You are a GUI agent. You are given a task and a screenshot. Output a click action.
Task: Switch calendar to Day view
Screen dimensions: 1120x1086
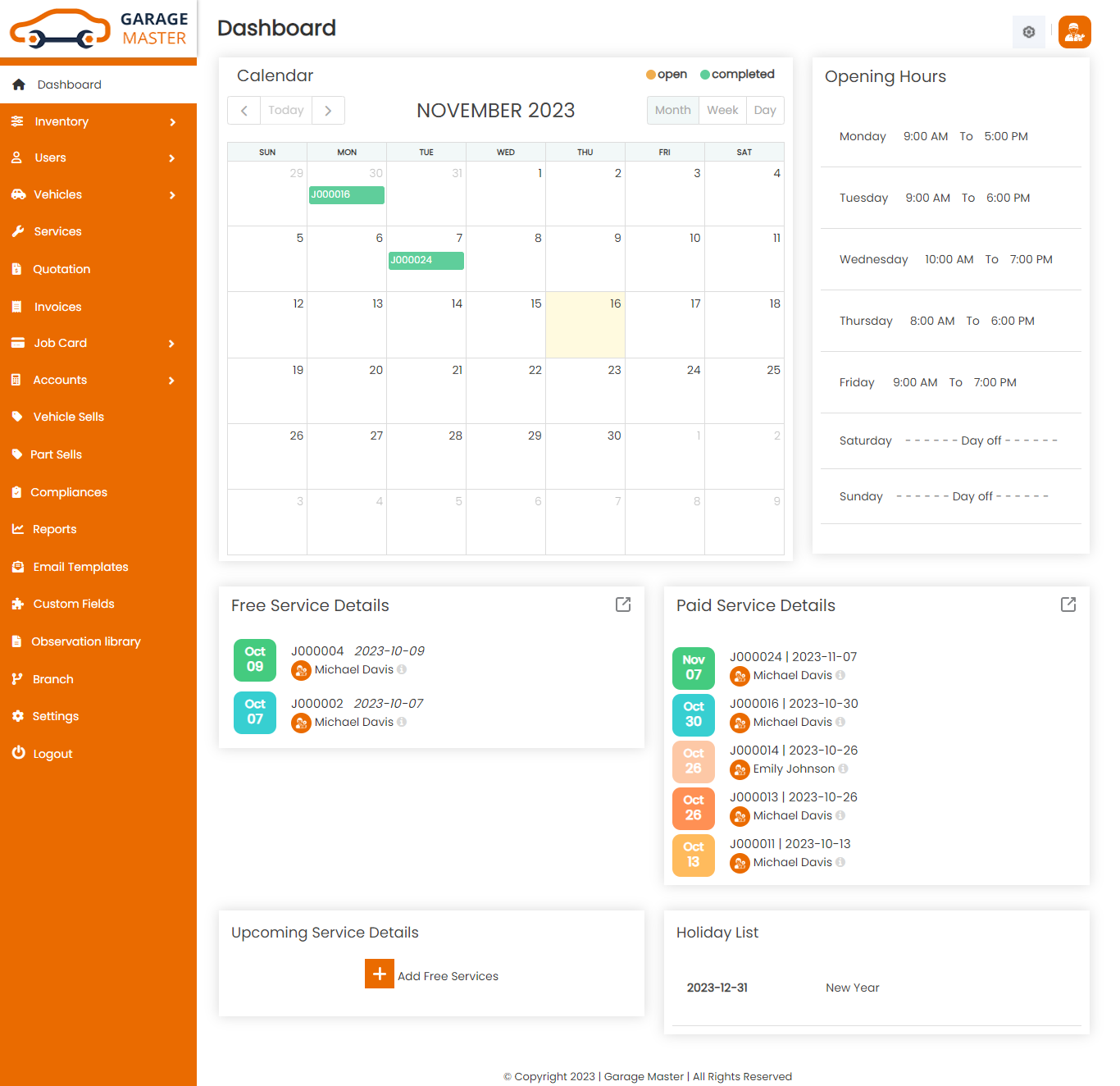[x=765, y=110]
